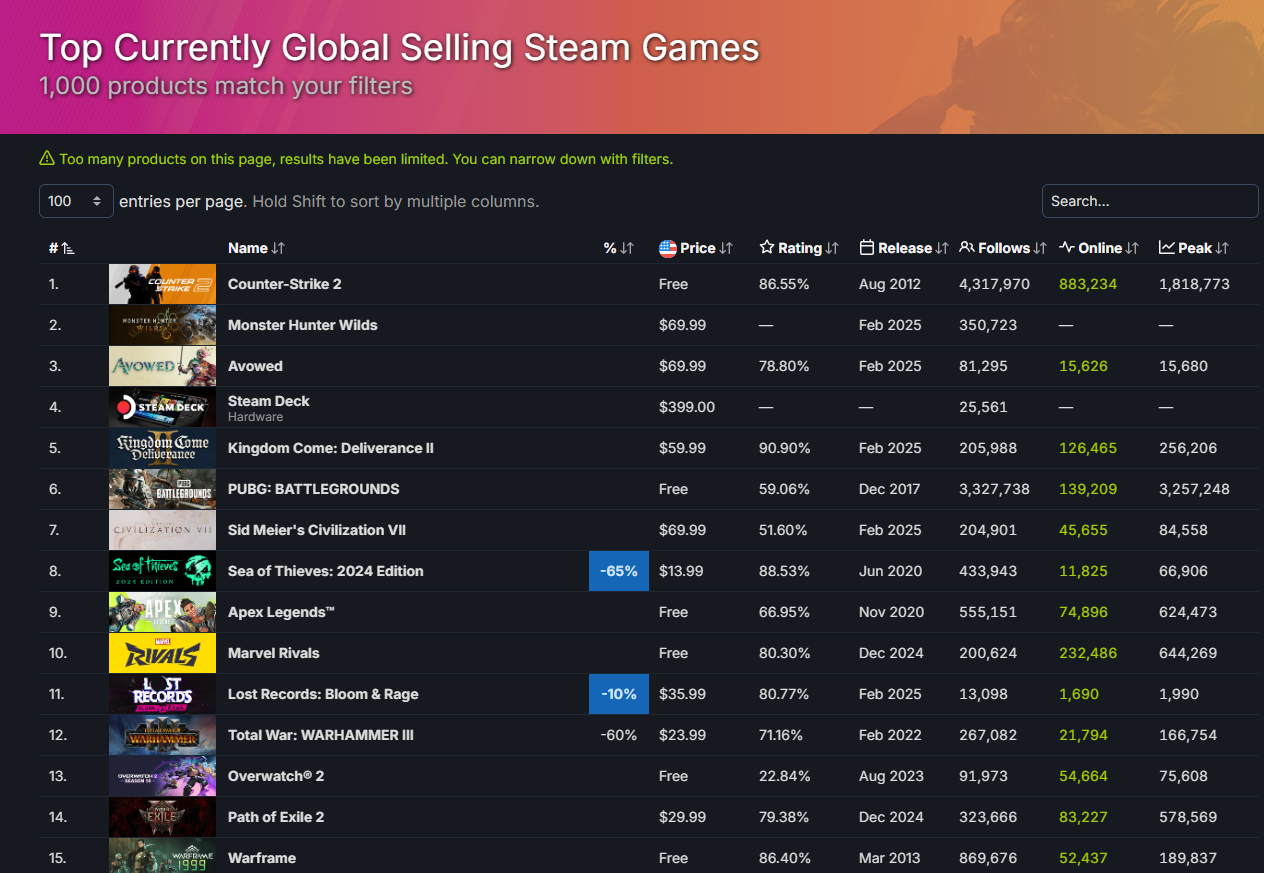Sort table by Online column
Image resolution: width=1264 pixels, height=873 pixels.
tap(1099, 248)
